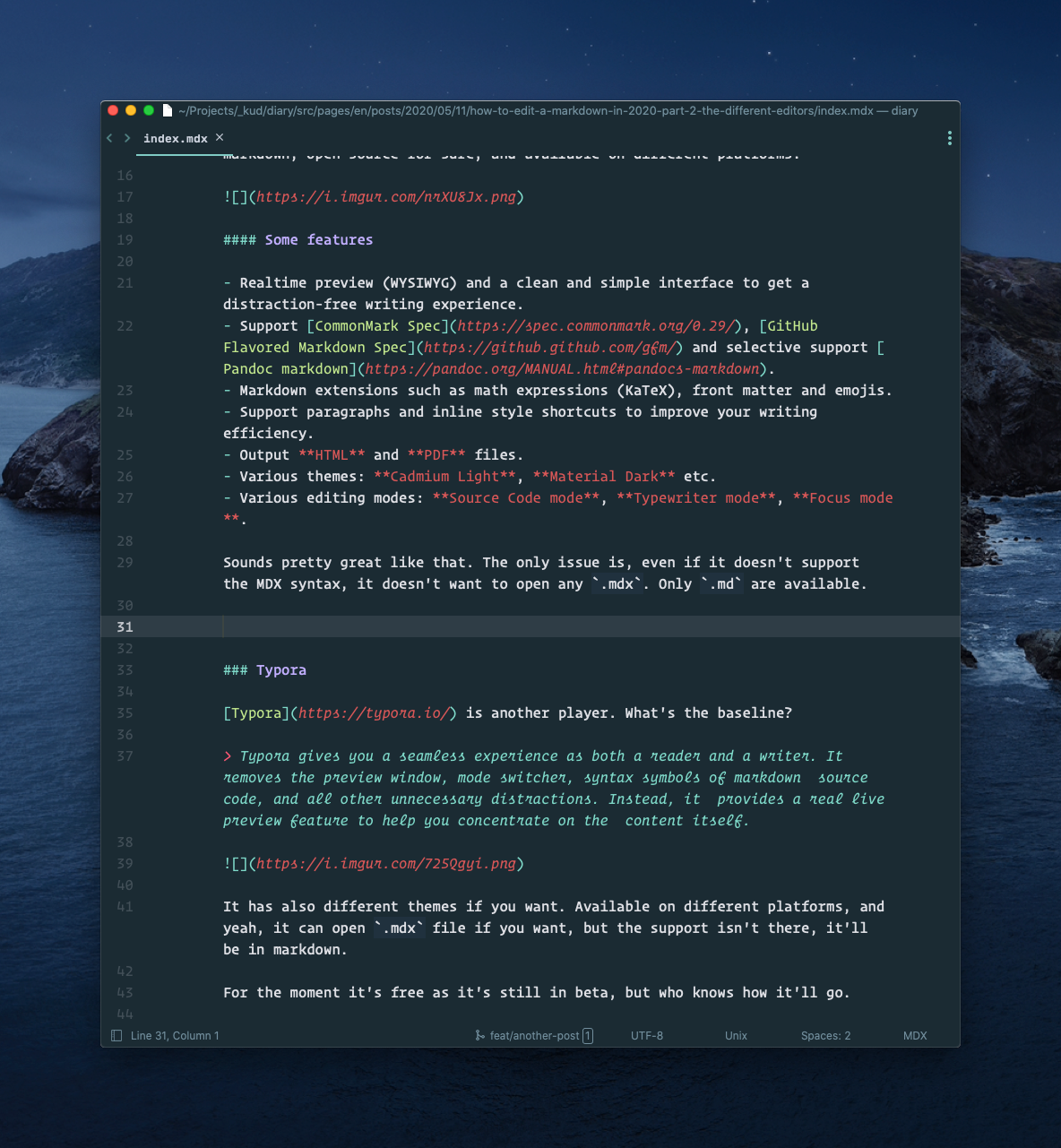Image resolution: width=1061 pixels, height=1148 pixels.
Task: Close the index.mdx tab
Action: tap(220, 137)
